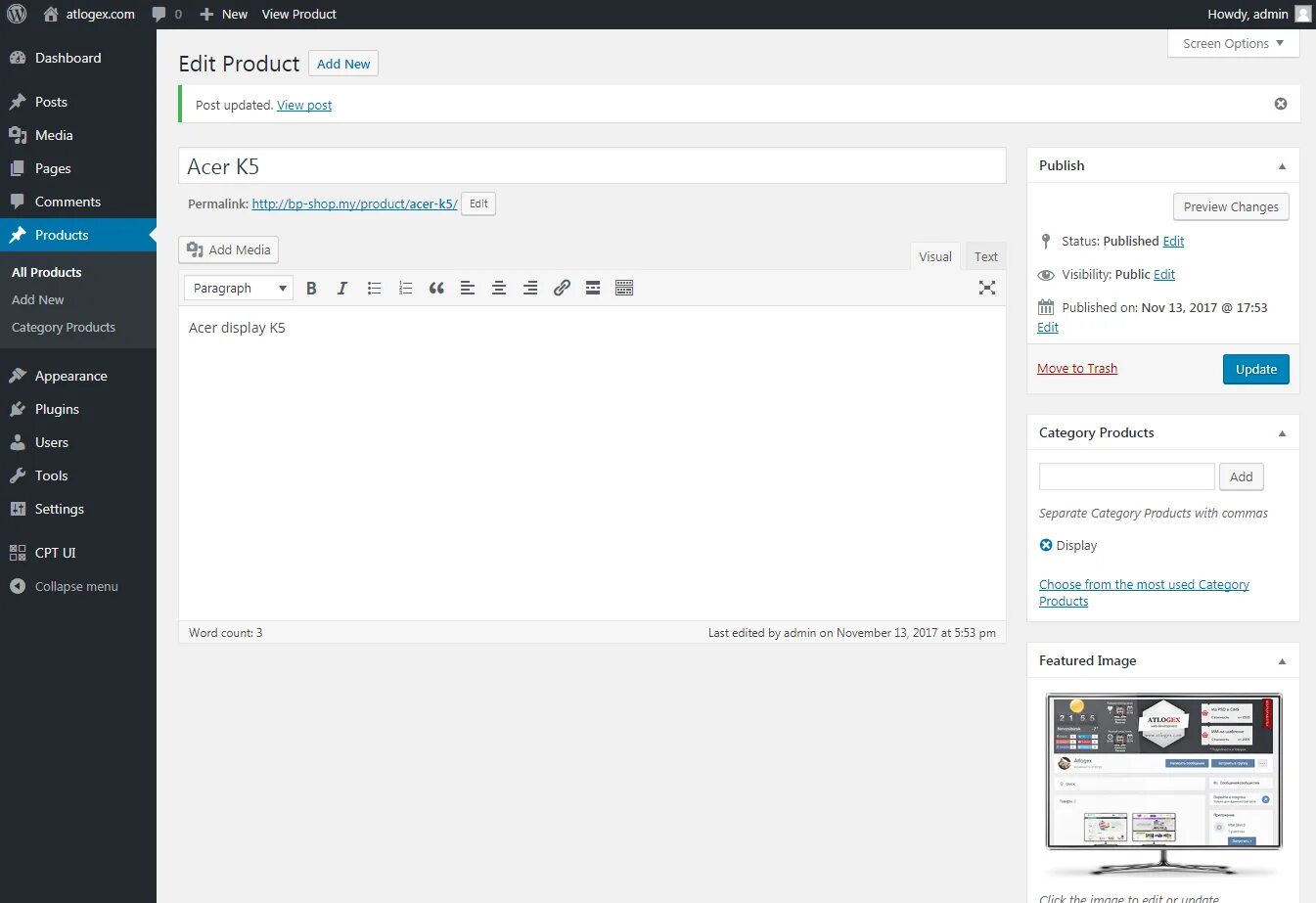This screenshot has width=1316, height=903.
Task: Toggle bold formatting in editor
Action: (x=311, y=288)
